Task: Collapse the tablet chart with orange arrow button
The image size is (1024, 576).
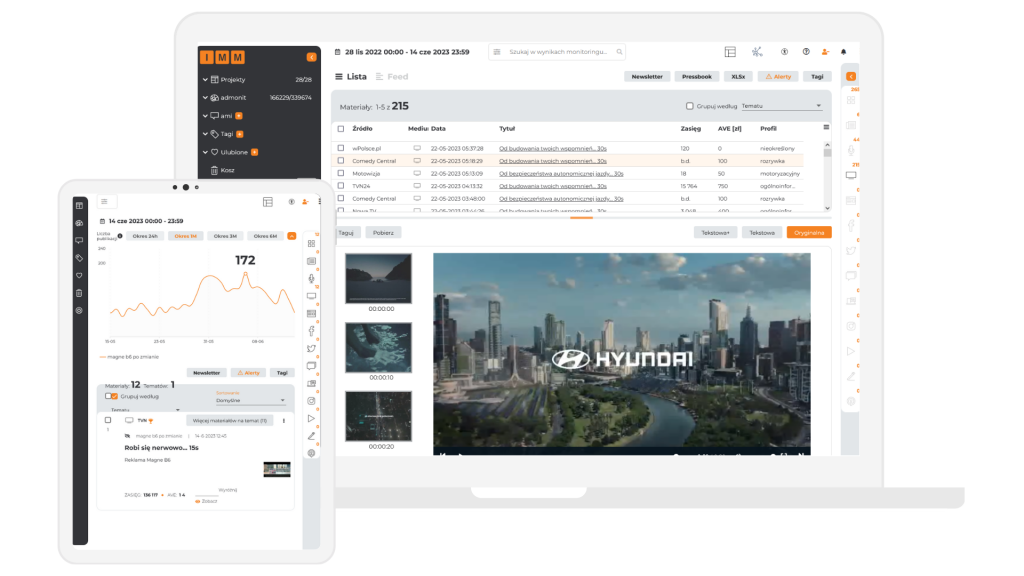Action: [292, 236]
